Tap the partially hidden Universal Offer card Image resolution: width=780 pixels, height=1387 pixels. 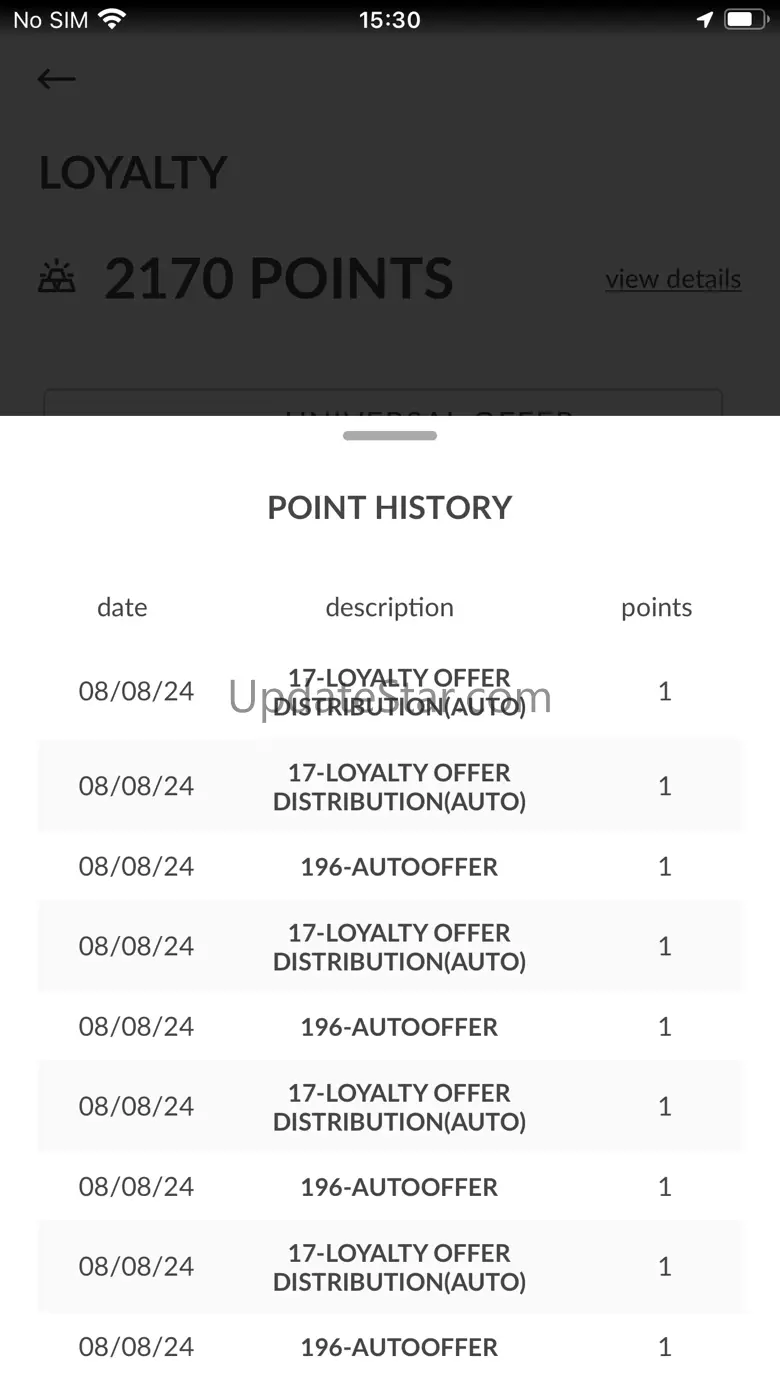[383, 403]
